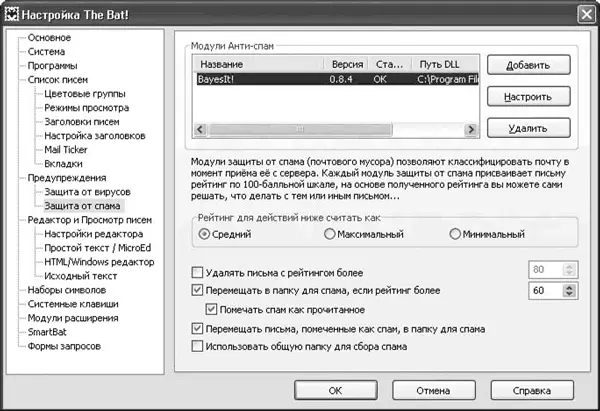
Task: Click the module list horizontal scrollbar thumb
Action: (x=300, y=129)
